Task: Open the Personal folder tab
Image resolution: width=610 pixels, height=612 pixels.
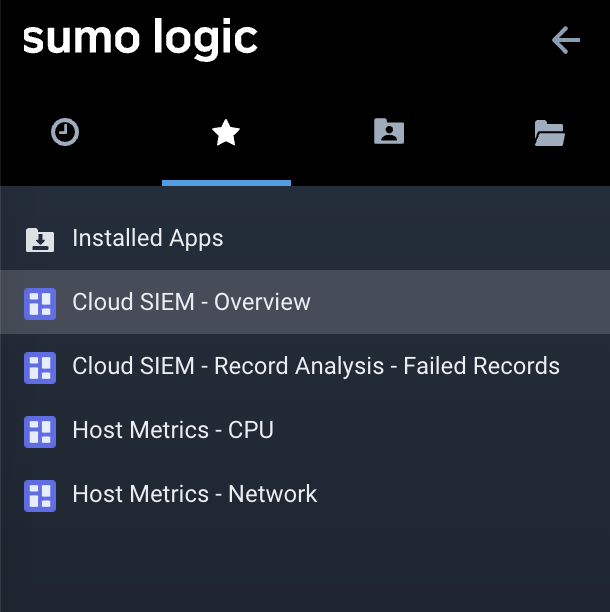Action: pos(388,132)
